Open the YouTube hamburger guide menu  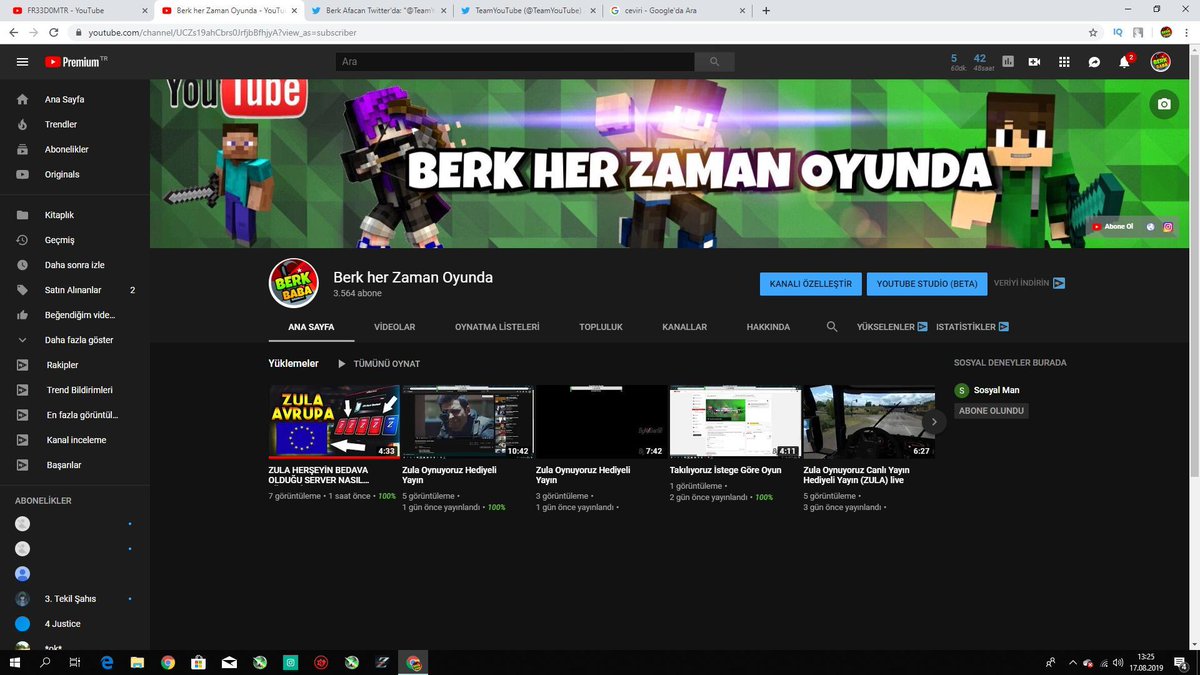click(x=22, y=62)
